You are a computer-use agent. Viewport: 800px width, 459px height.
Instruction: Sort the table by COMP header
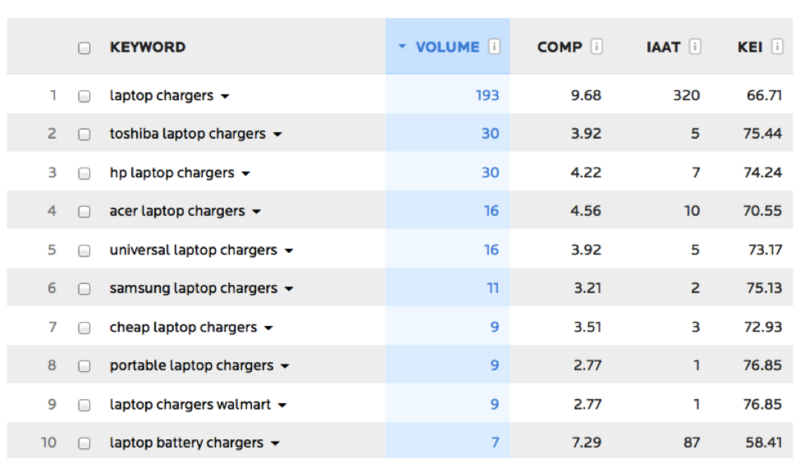pos(560,47)
